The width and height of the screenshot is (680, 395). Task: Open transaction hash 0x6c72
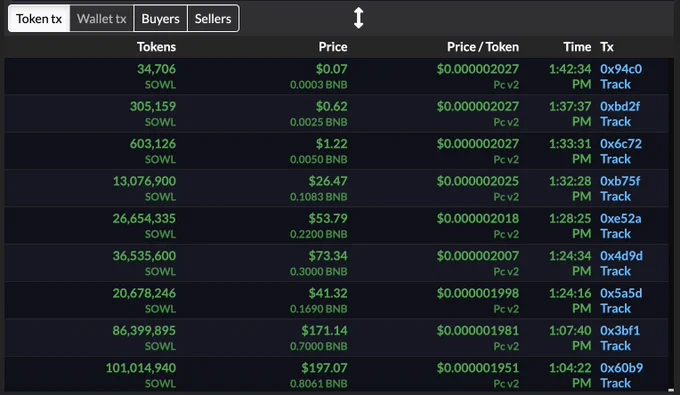621,144
